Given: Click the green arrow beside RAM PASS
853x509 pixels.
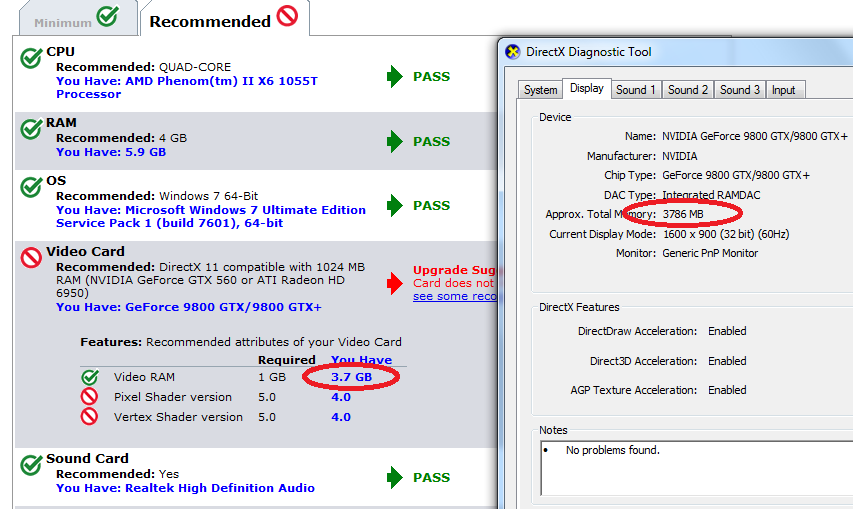Looking at the screenshot, I should click(394, 141).
